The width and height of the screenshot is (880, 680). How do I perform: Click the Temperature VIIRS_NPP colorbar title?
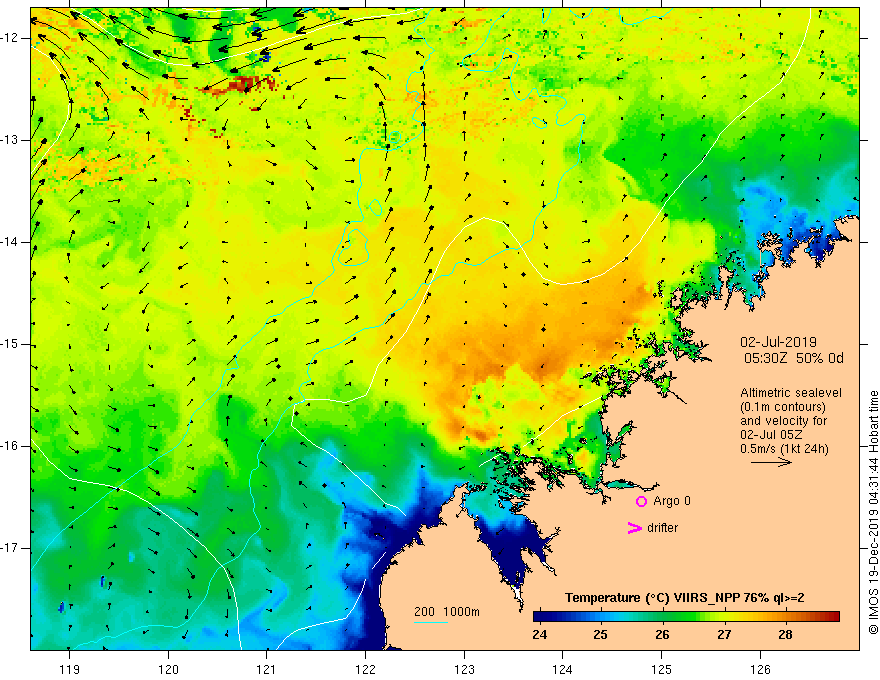[684, 598]
